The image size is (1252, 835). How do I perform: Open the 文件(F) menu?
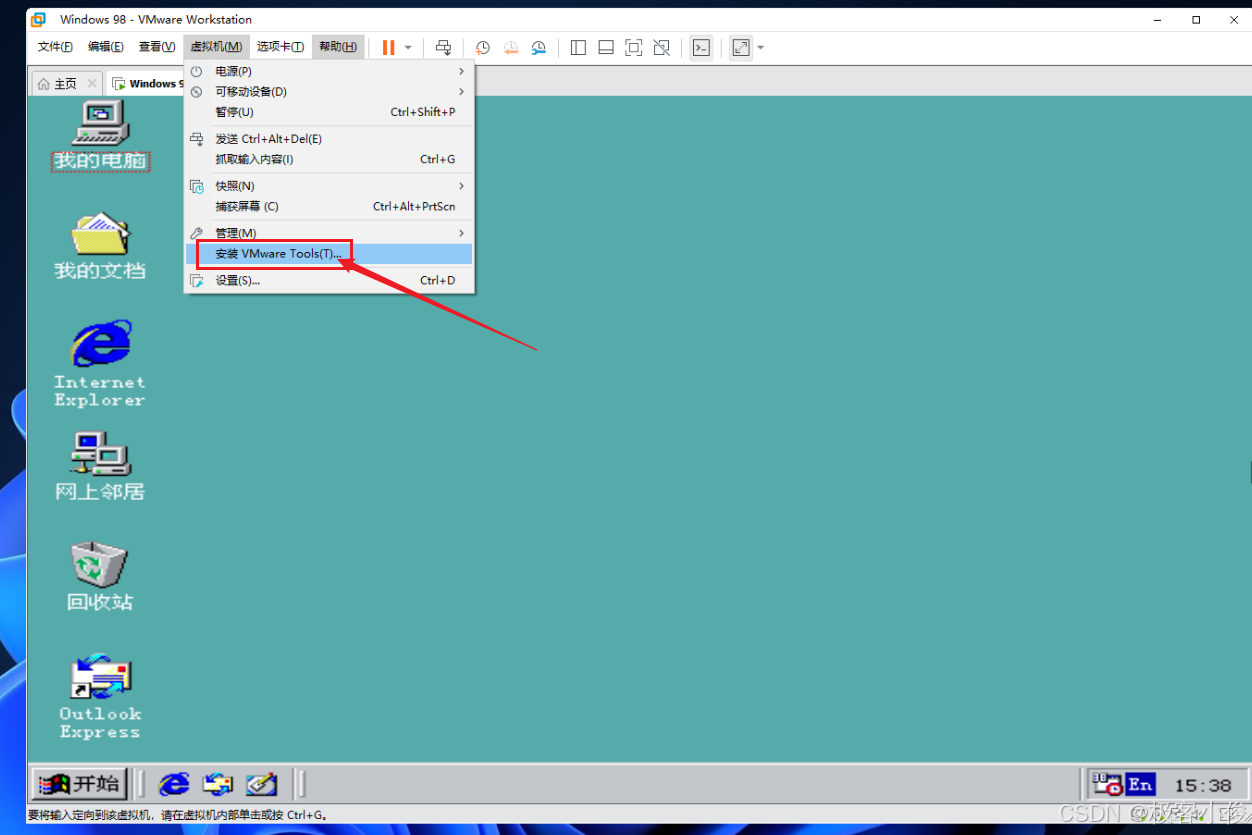(x=55, y=47)
